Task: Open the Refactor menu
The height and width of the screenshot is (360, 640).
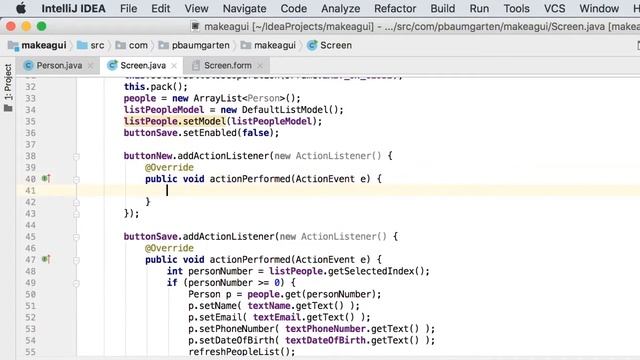Action: 395,8
